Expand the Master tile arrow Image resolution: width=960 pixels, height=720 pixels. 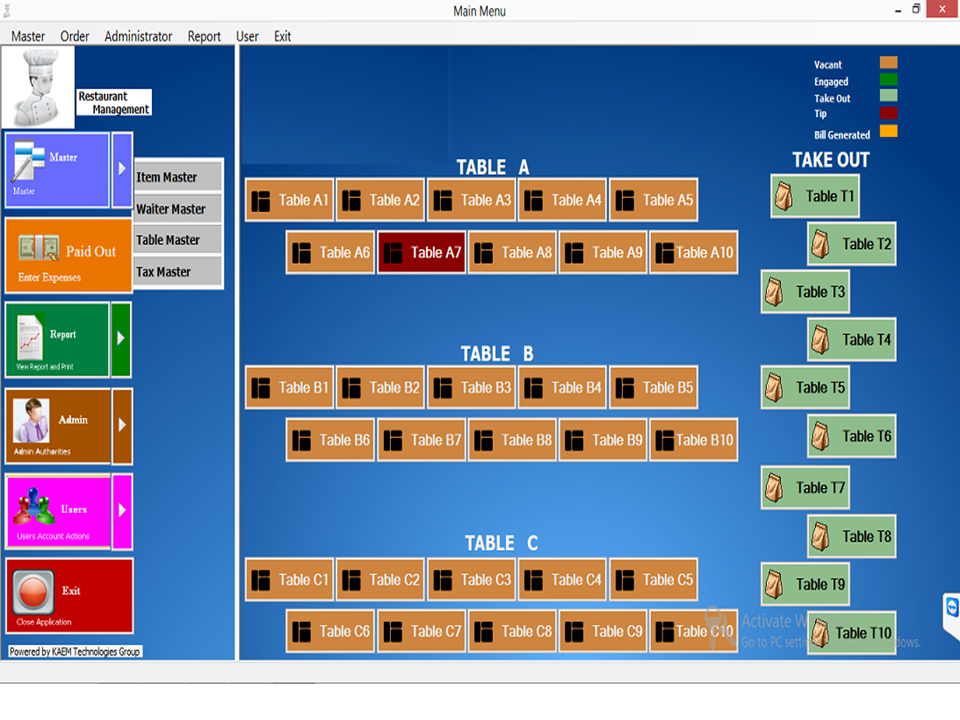[122, 170]
